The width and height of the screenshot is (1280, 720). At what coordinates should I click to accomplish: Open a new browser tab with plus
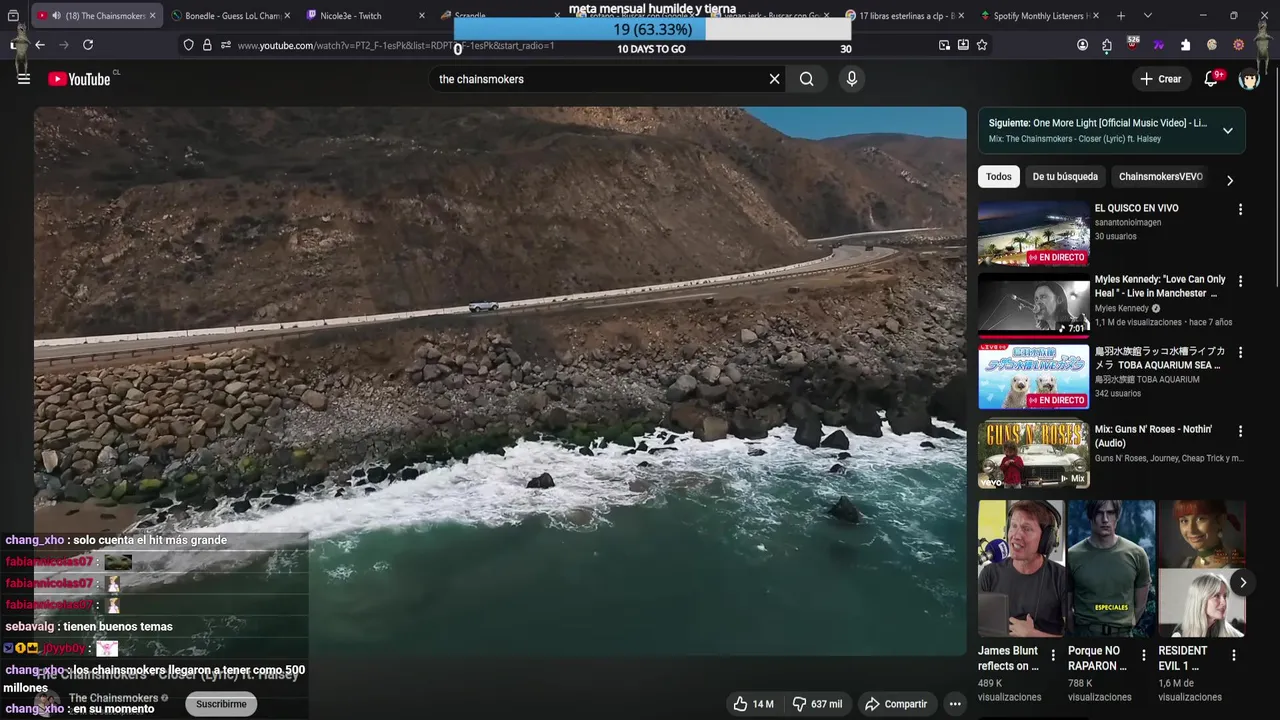[x=1121, y=16]
